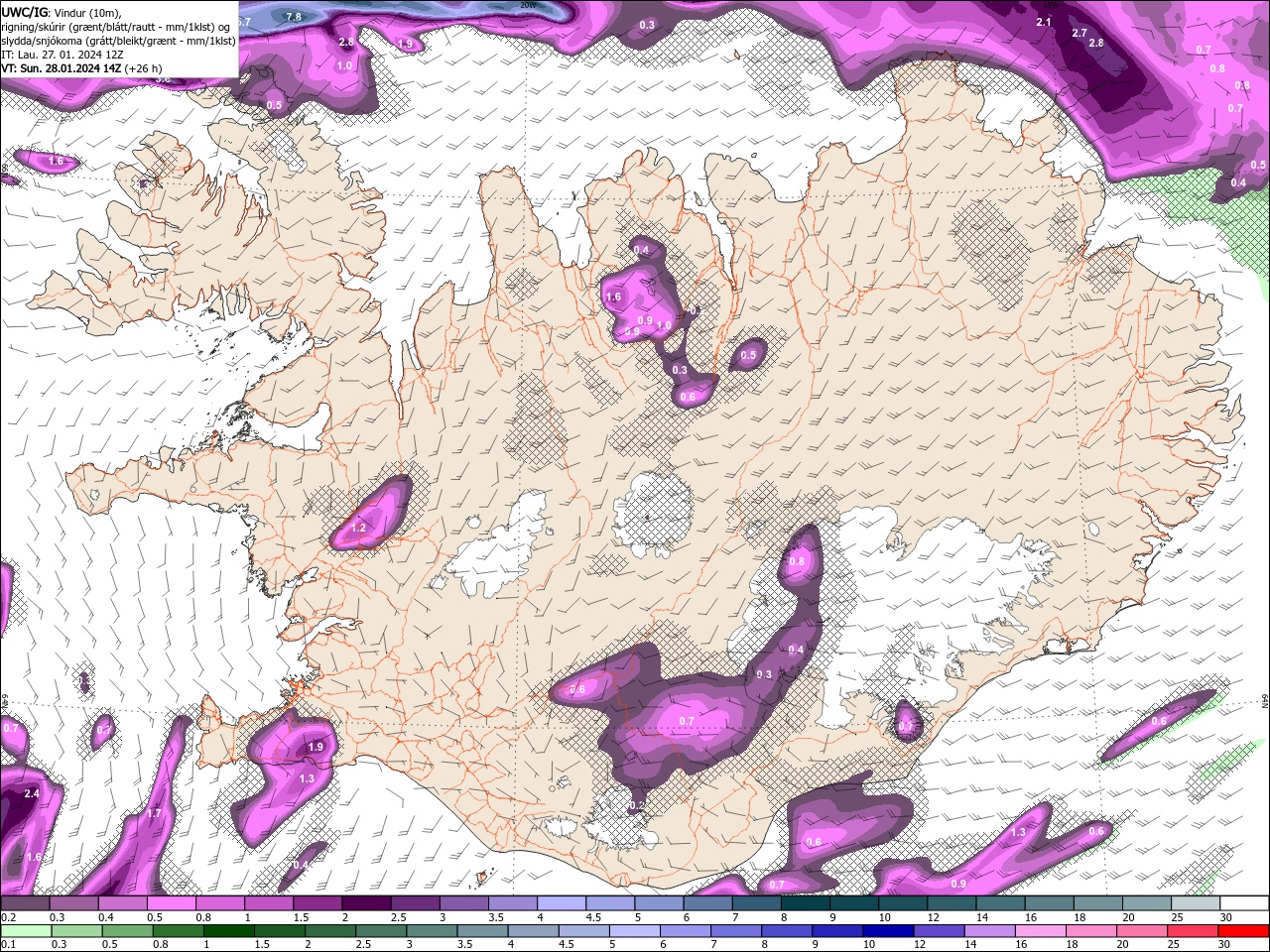Select the navy blue swatch between 10 and 12 in the bottom legend
The height and width of the screenshot is (952, 1270).
(x=886, y=931)
